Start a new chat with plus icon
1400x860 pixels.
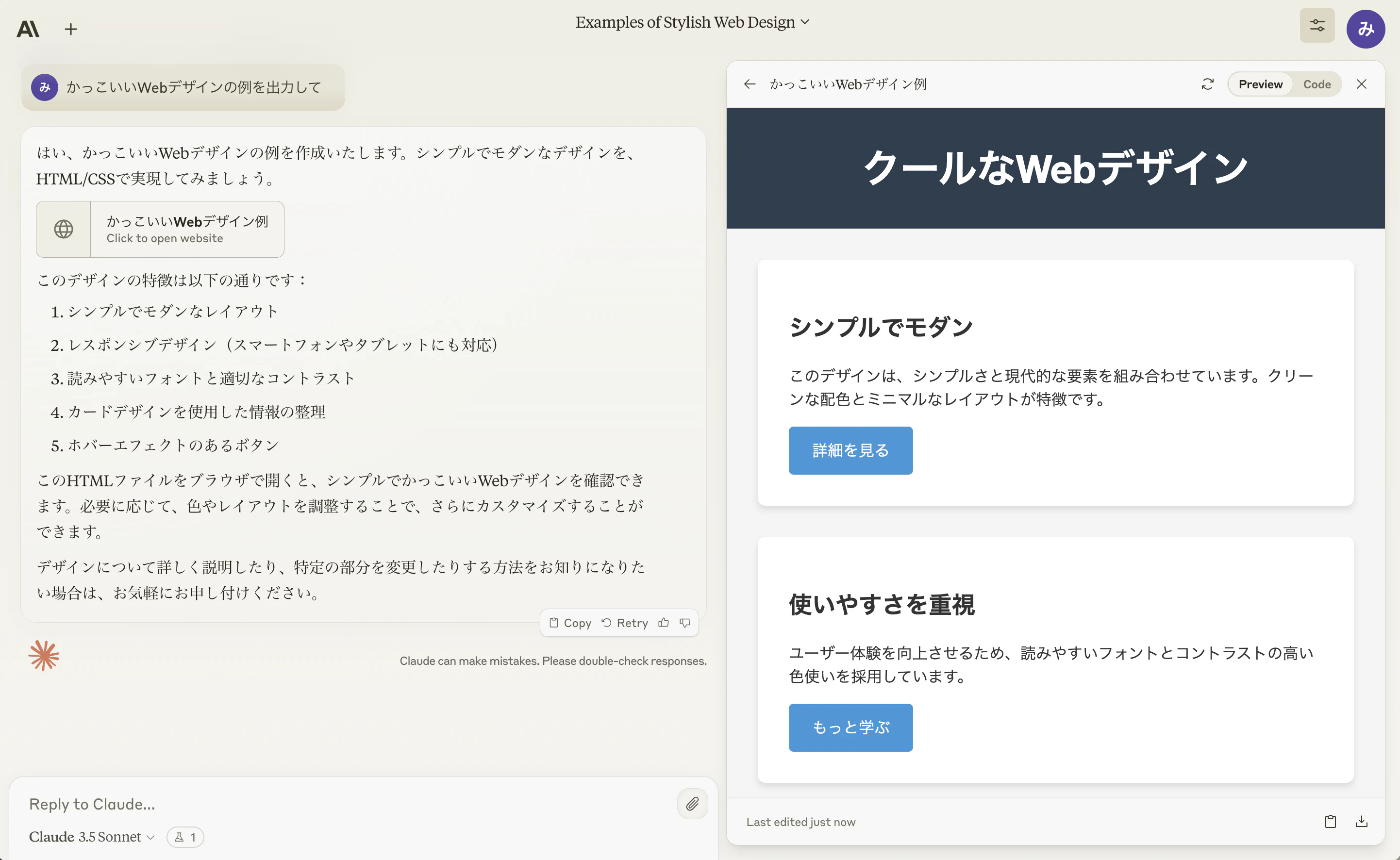coord(70,29)
